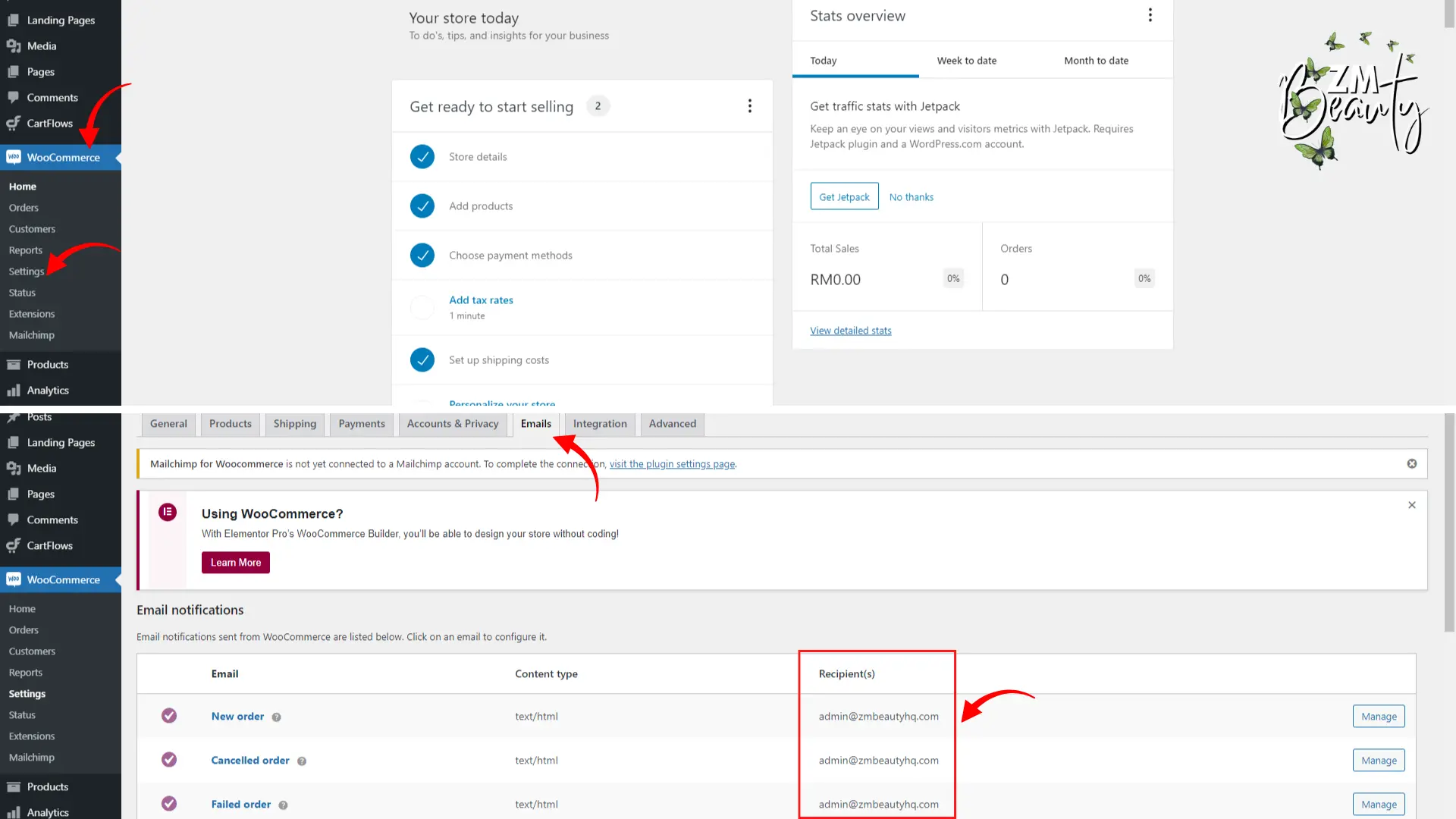Click the WooCommerce logo icon in top sidebar
1456x819 pixels.
click(13, 157)
